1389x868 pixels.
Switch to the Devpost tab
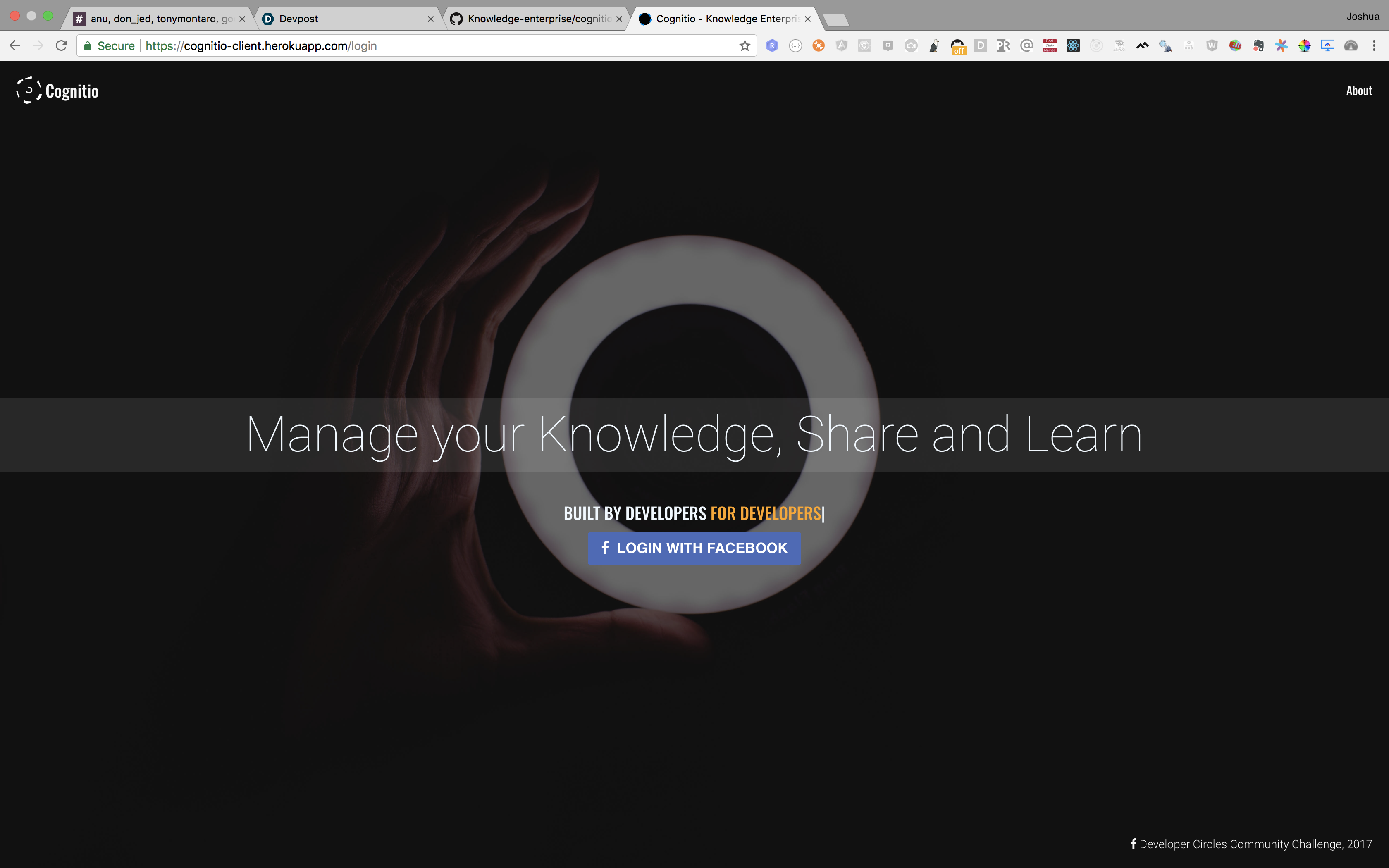tap(344, 19)
